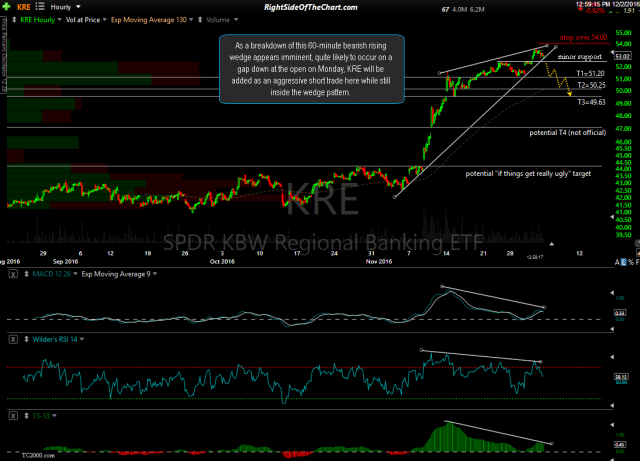This screenshot has height=461, width=640.
Task: Click the green plus add-chart icon
Action: pos(6,7)
